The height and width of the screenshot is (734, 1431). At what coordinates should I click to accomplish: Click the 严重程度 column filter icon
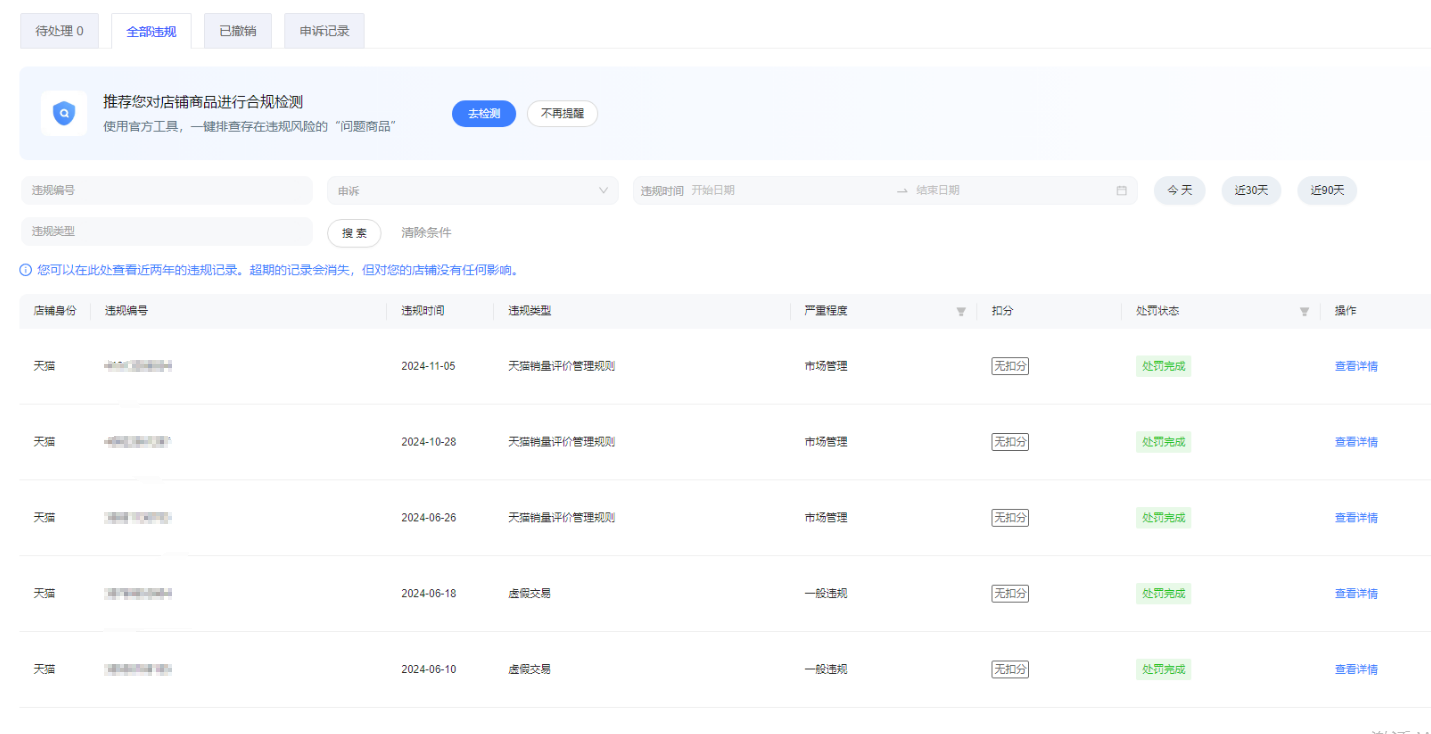coord(961,311)
